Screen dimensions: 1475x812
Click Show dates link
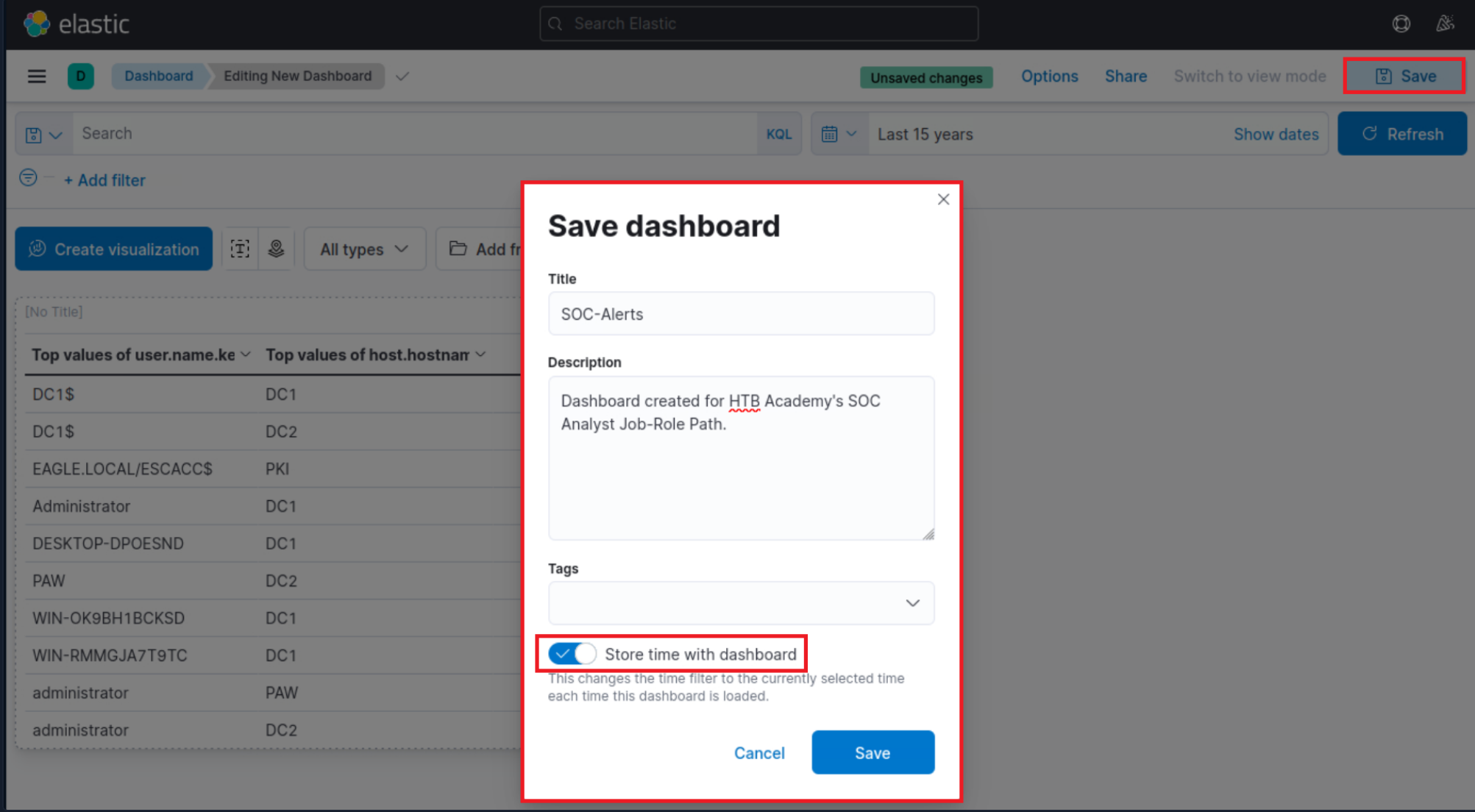pos(1276,135)
